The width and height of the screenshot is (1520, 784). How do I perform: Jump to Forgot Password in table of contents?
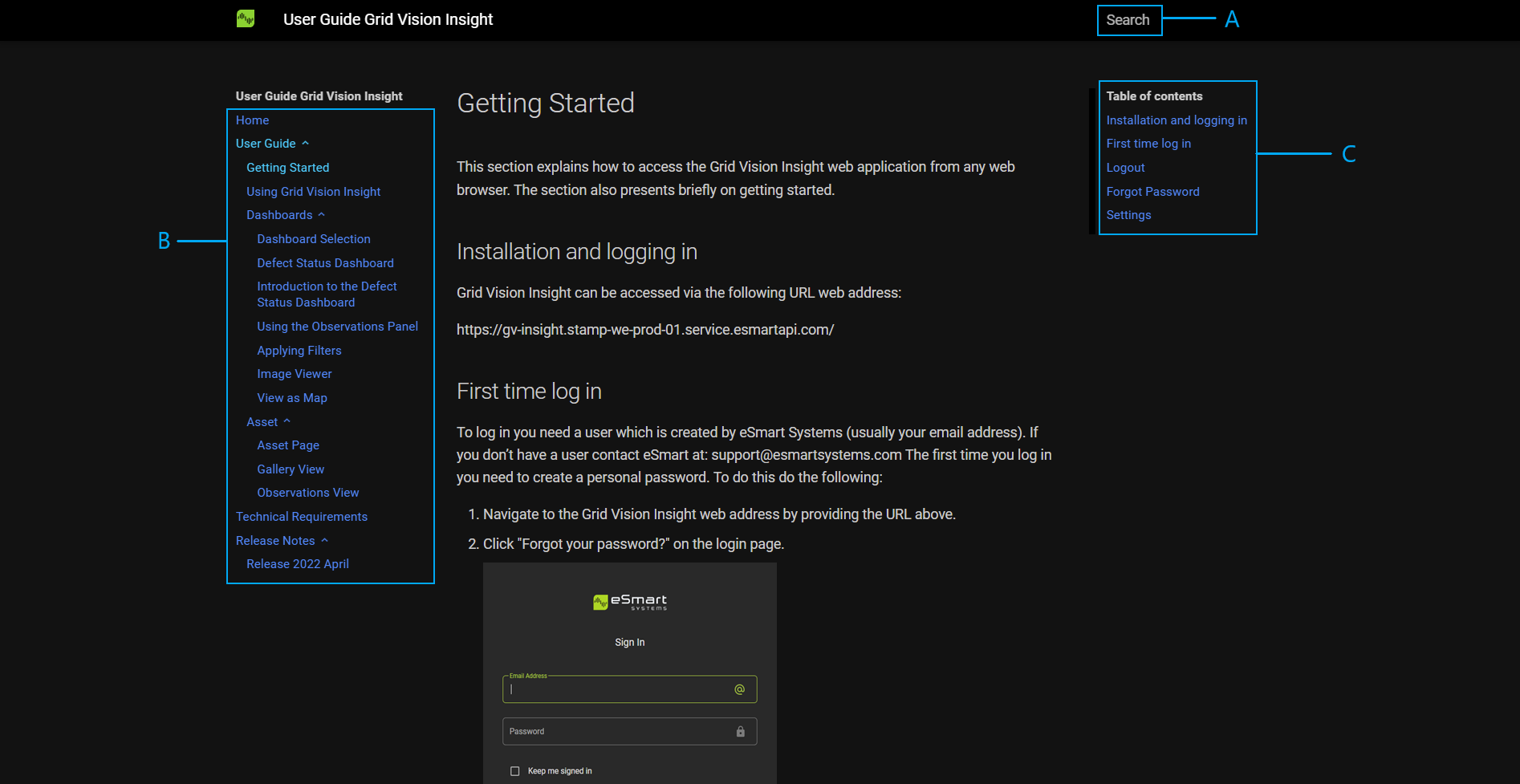1152,192
